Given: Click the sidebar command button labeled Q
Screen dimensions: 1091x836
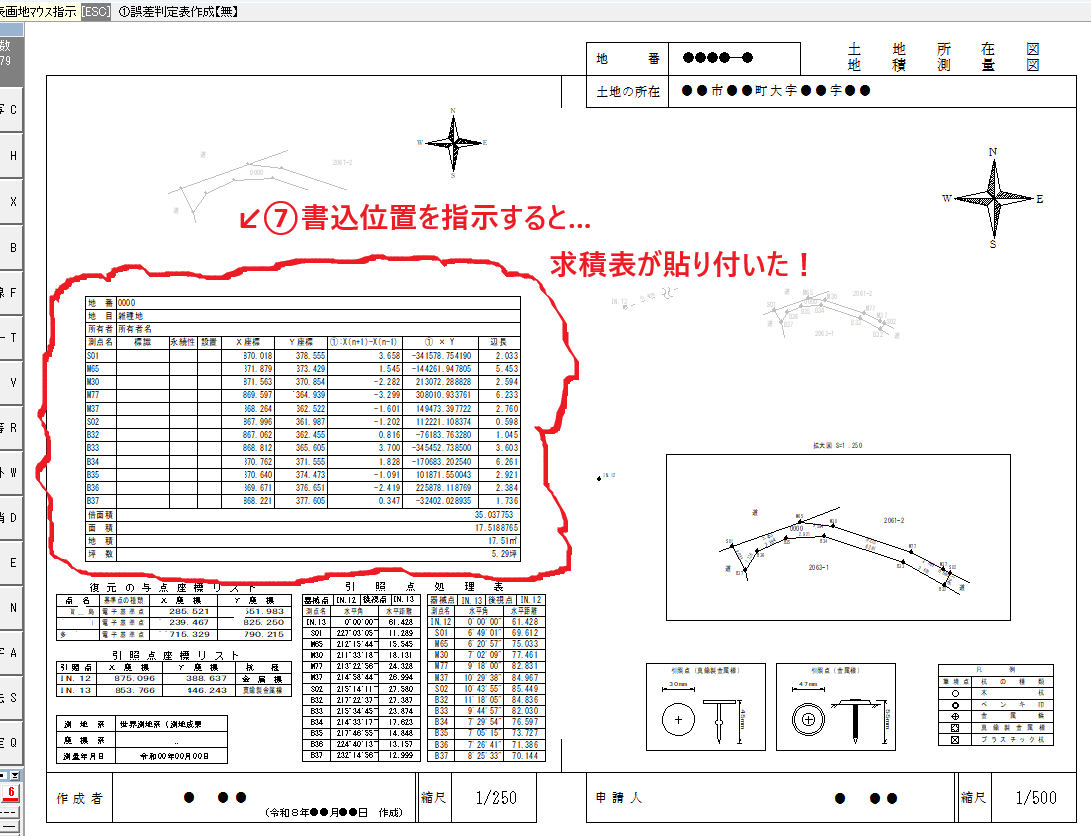Looking at the screenshot, I should click(x=11, y=743).
